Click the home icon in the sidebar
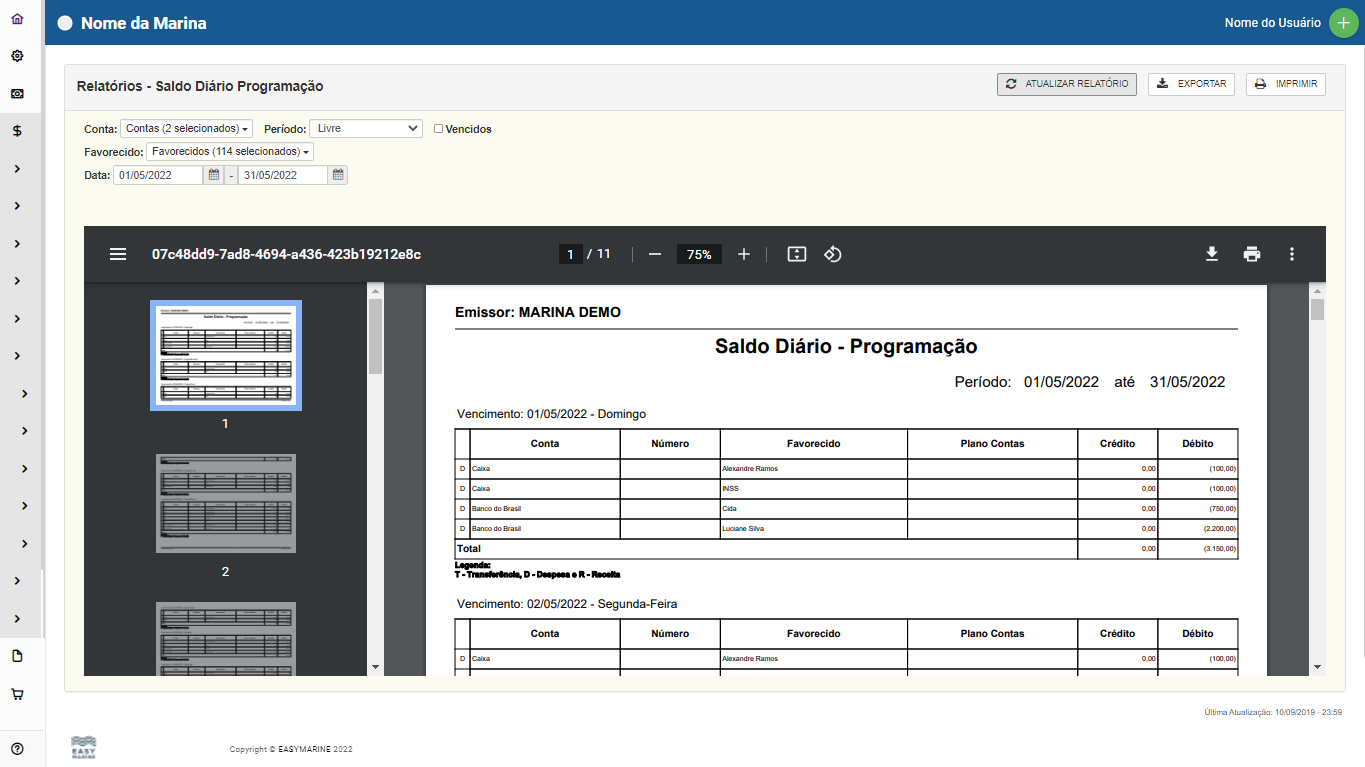1365x767 pixels. (x=17, y=19)
